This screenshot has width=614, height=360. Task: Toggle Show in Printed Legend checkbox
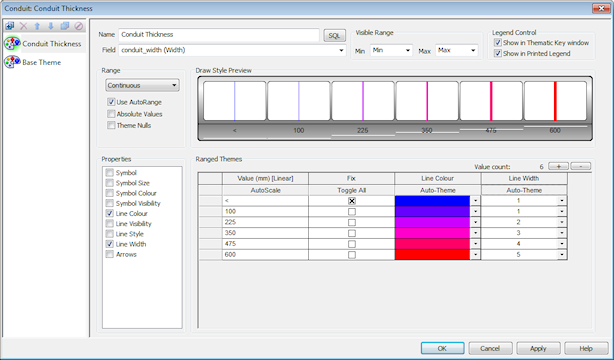point(498,54)
